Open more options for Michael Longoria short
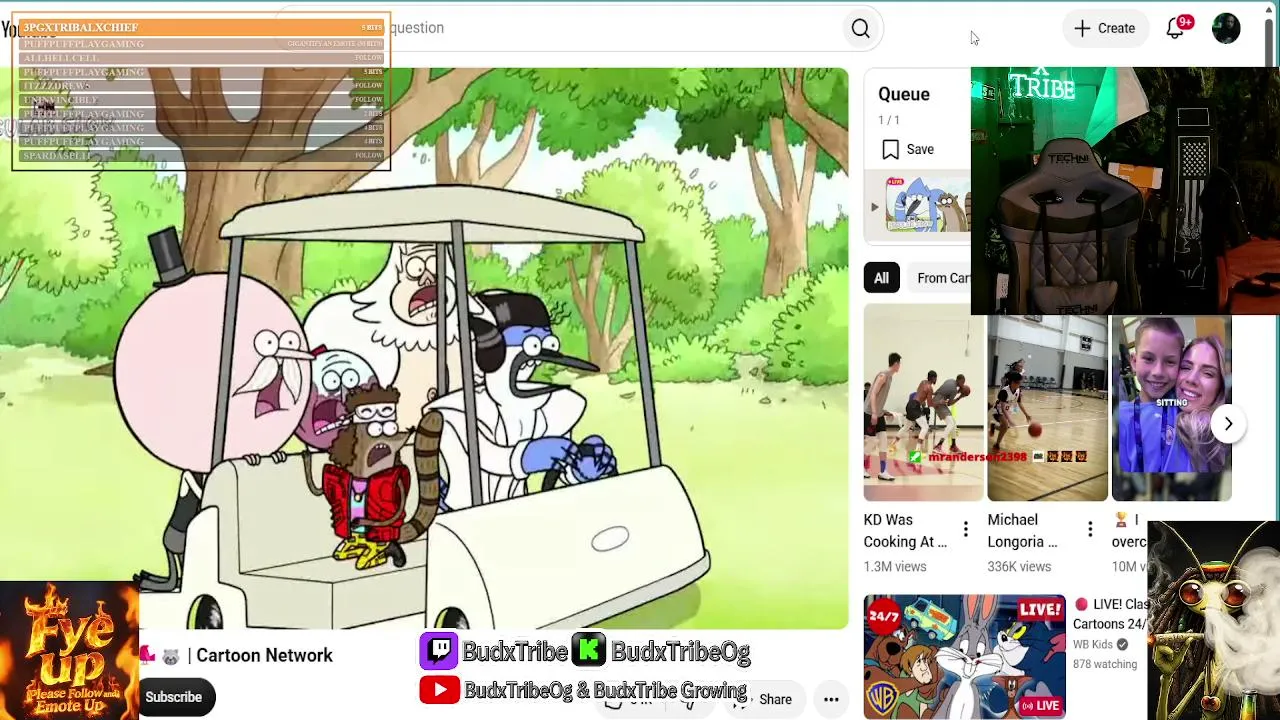1280x720 pixels. coord(1089,530)
